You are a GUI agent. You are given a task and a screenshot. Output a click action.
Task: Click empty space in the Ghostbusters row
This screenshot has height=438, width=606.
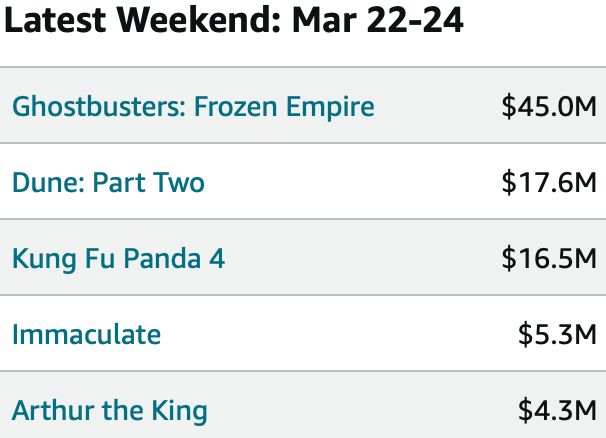437,106
